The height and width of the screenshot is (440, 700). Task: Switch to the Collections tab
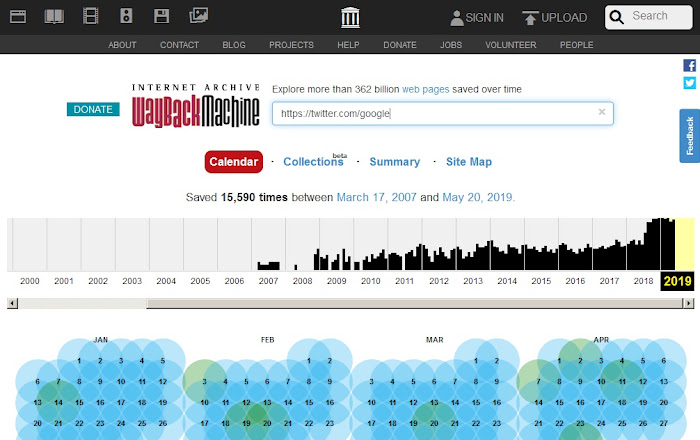click(x=313, y=162)
